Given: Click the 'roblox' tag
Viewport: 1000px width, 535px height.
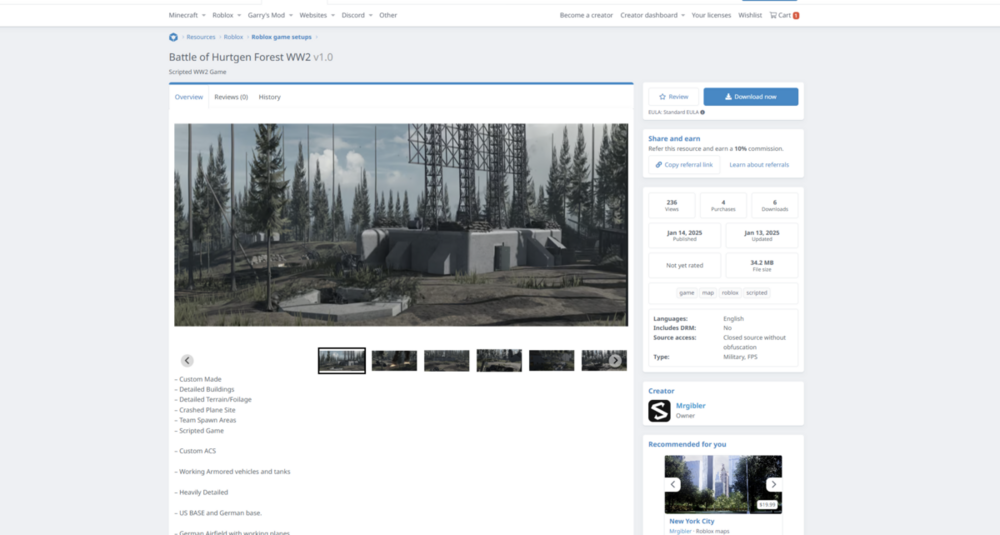Looking at the screenshot, I should coord(730,293).
